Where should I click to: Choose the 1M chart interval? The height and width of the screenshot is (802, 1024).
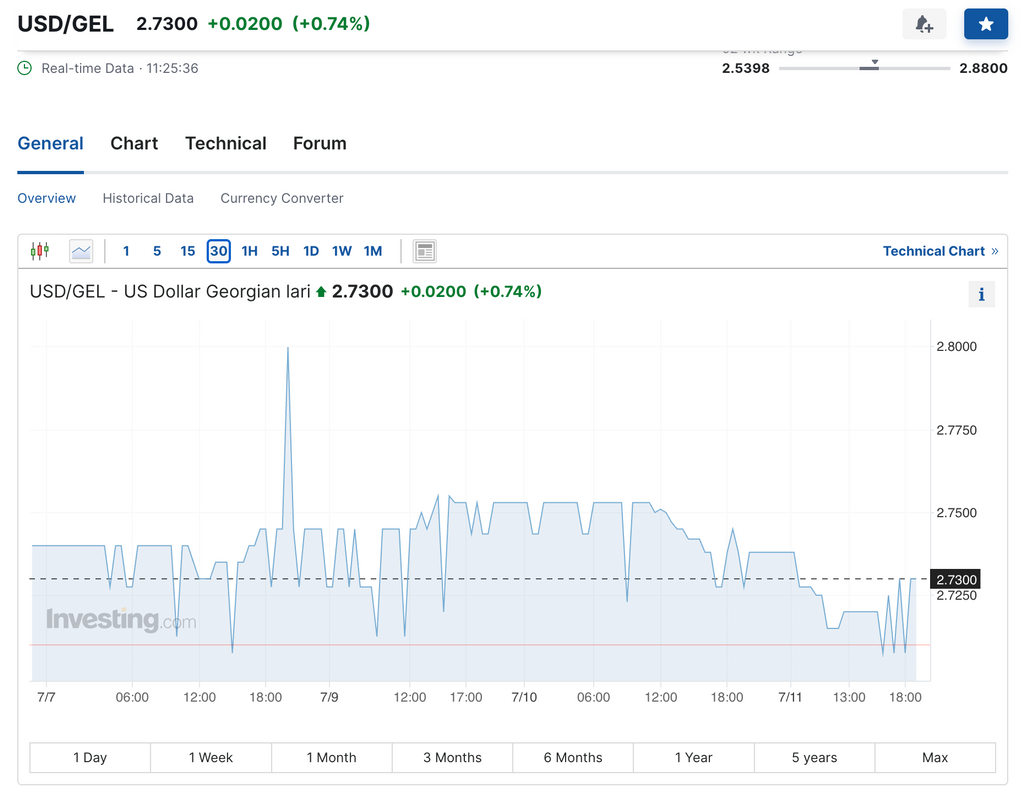(x=373, y=251)
